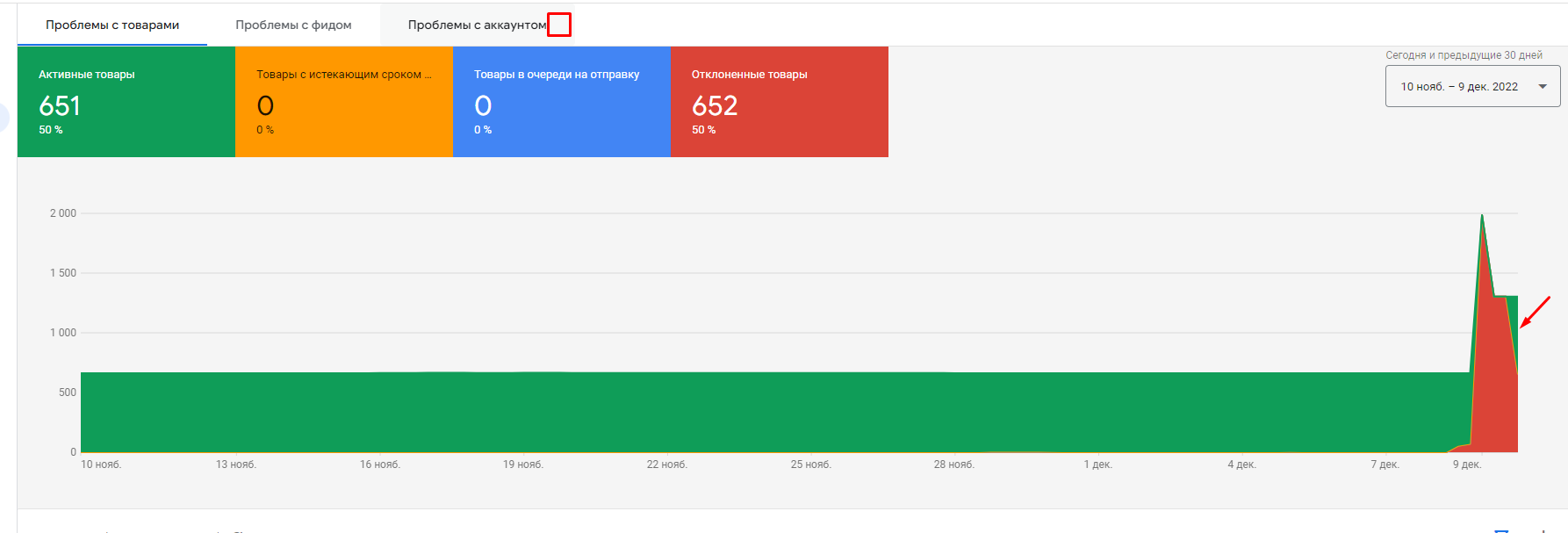Choose the blue Товары в очереди на отправку card

[x=562, y=102]
